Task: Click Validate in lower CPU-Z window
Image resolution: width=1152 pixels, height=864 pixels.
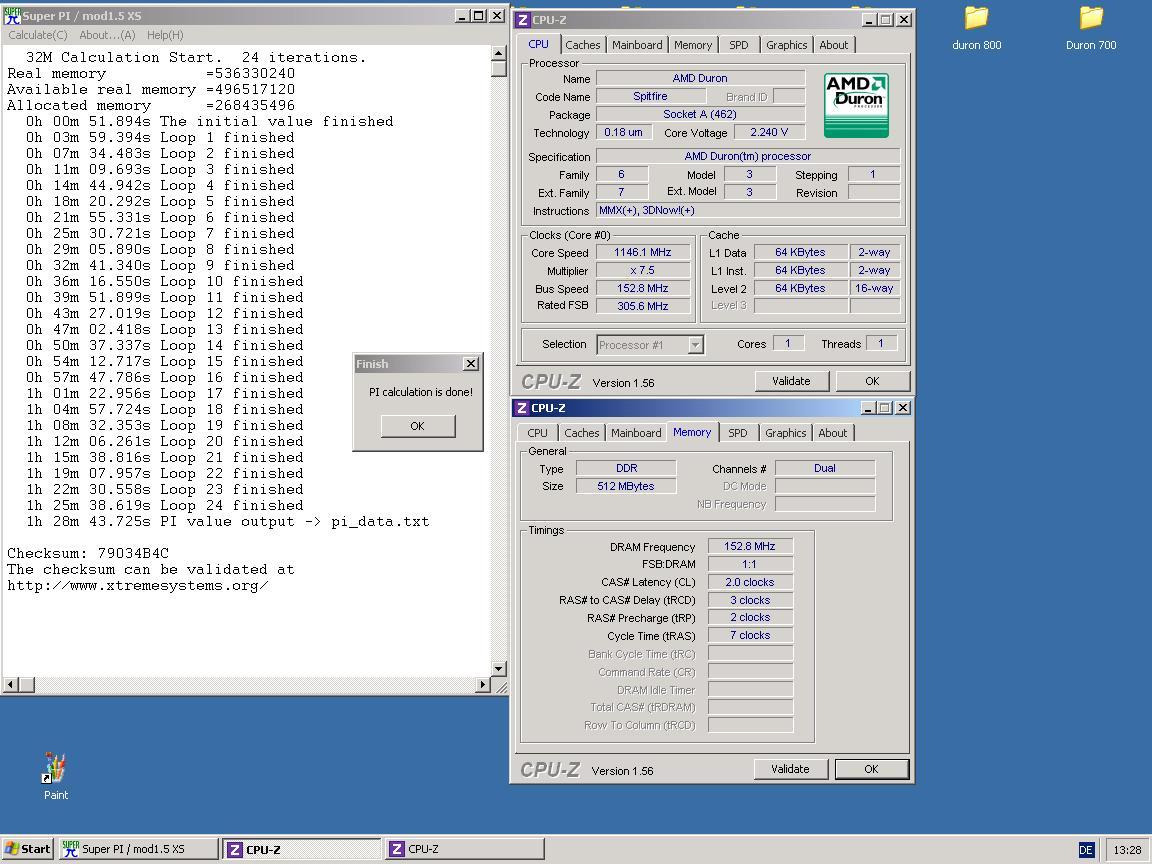Action: pos(791,769)
